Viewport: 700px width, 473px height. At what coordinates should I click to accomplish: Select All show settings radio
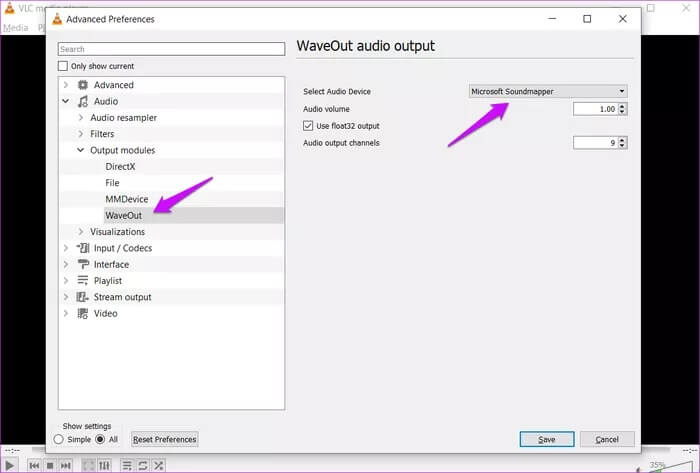(100, 440)
